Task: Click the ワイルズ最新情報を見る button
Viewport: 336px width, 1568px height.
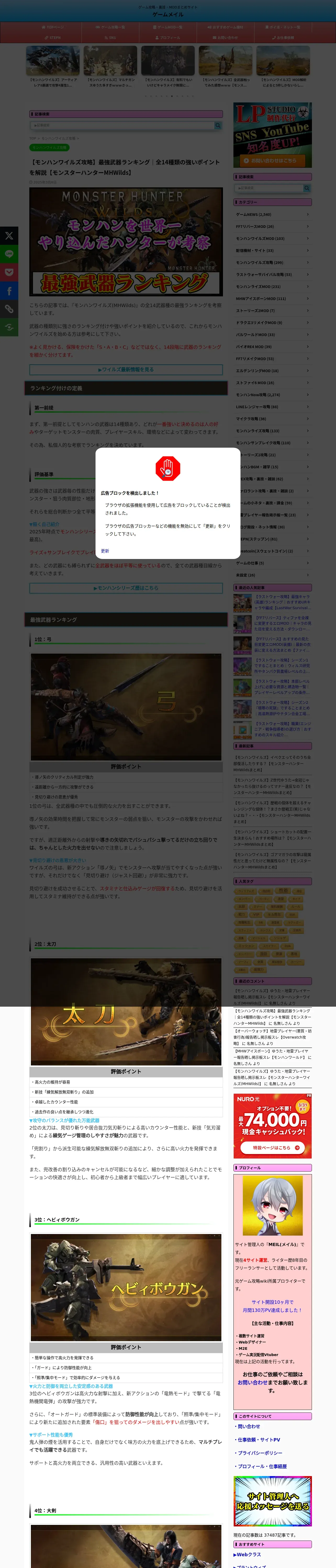Action: tap(126, 370)
